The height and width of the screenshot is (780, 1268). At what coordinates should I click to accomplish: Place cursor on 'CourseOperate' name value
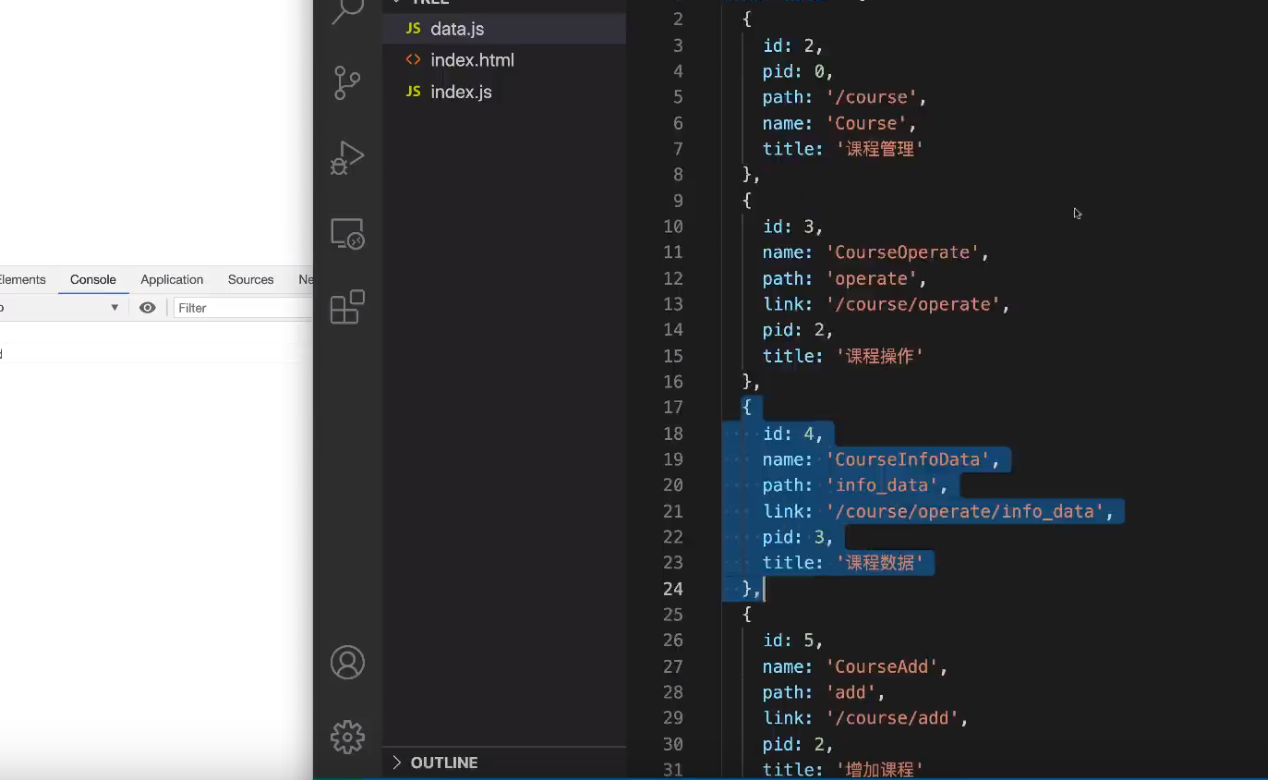click(902, 252)
